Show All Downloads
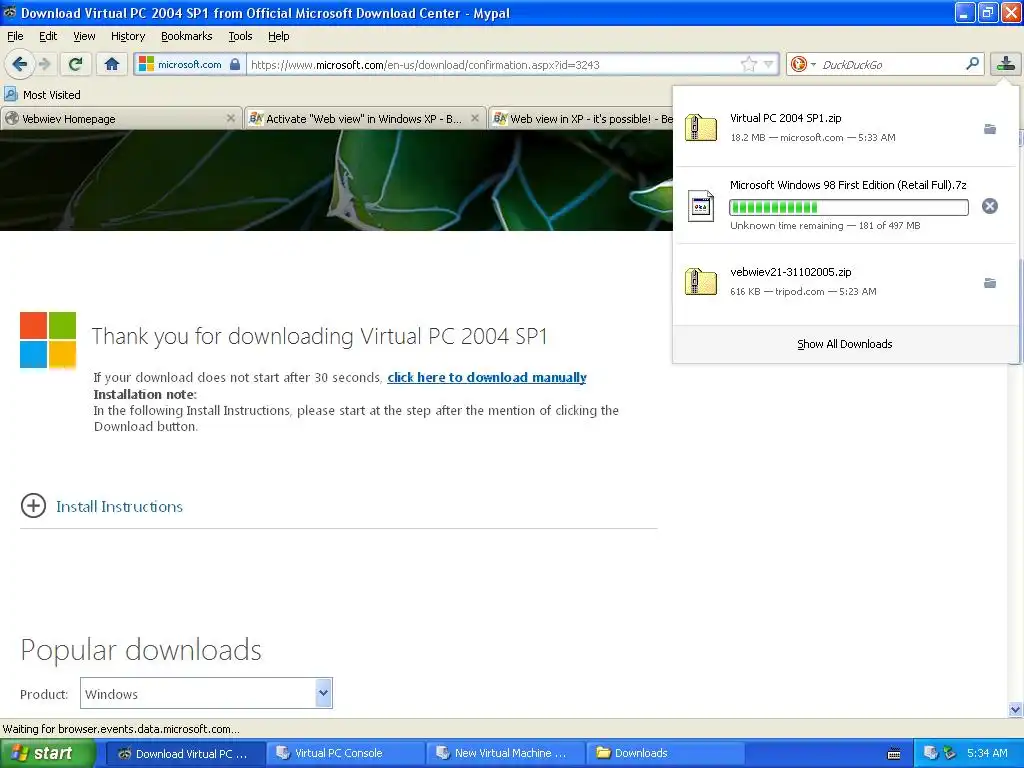The image size is (1024, 768). (x=844, y=344)
